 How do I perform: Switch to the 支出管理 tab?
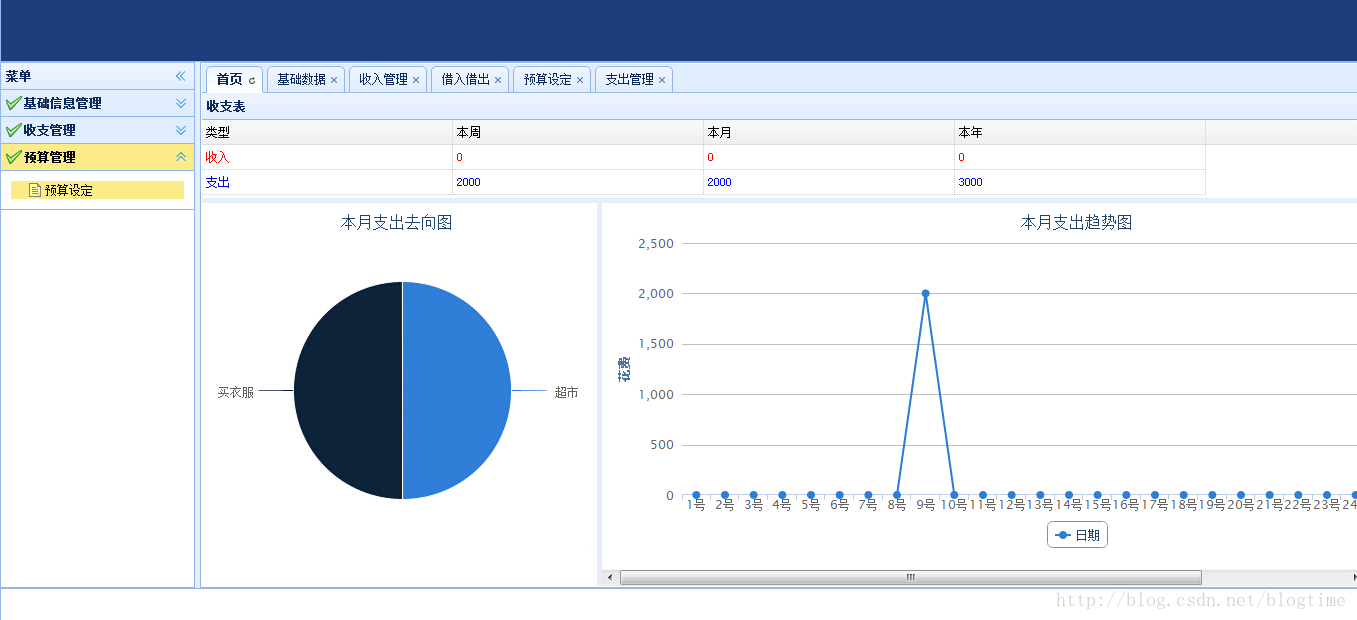(629, 79)
